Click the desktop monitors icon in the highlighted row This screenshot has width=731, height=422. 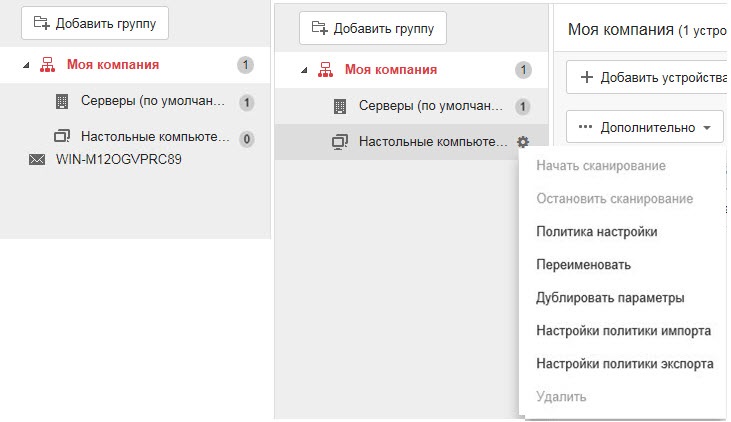[339, 142]
